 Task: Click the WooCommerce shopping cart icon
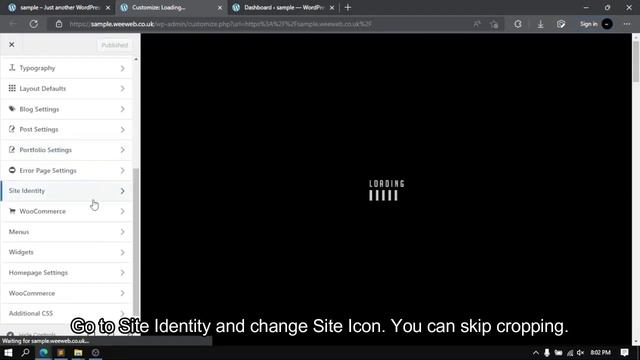pyautogui.click(x=12, y=211)
